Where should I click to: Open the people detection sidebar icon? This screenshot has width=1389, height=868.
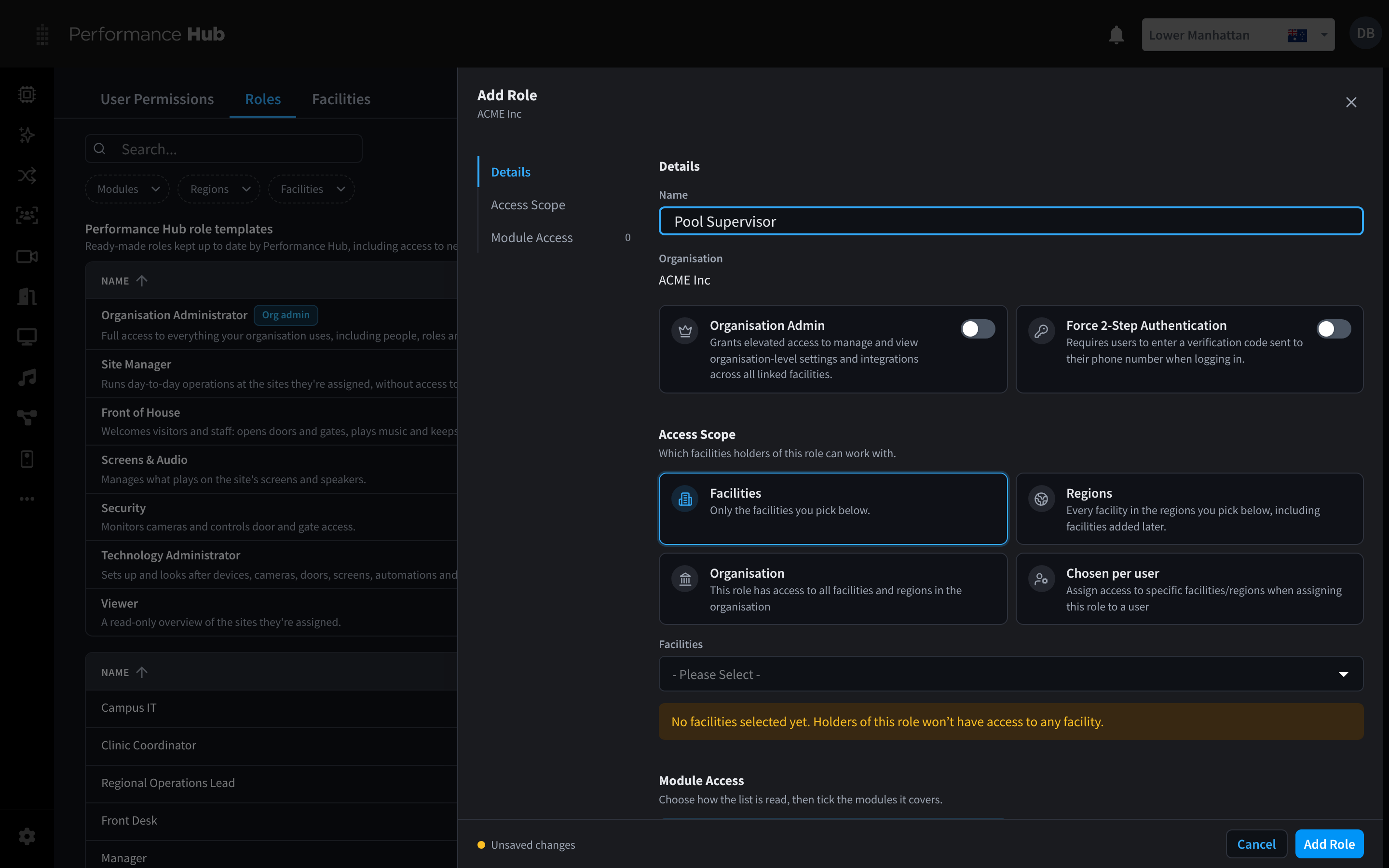click(27, 215)
